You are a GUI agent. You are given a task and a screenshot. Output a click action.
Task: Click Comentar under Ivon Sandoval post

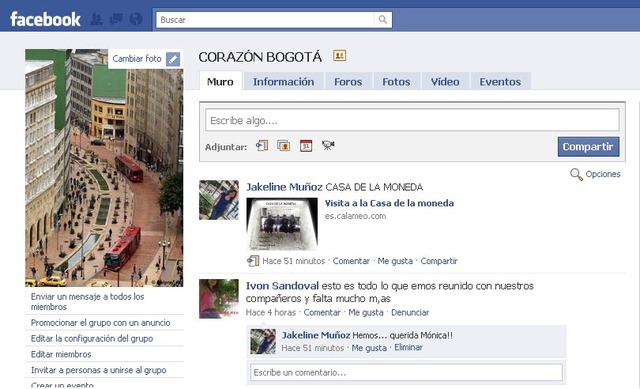coord(322,312)
